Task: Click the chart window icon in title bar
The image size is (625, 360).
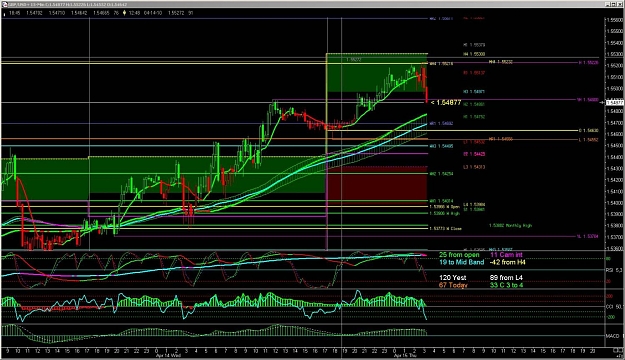Action: 5,4
